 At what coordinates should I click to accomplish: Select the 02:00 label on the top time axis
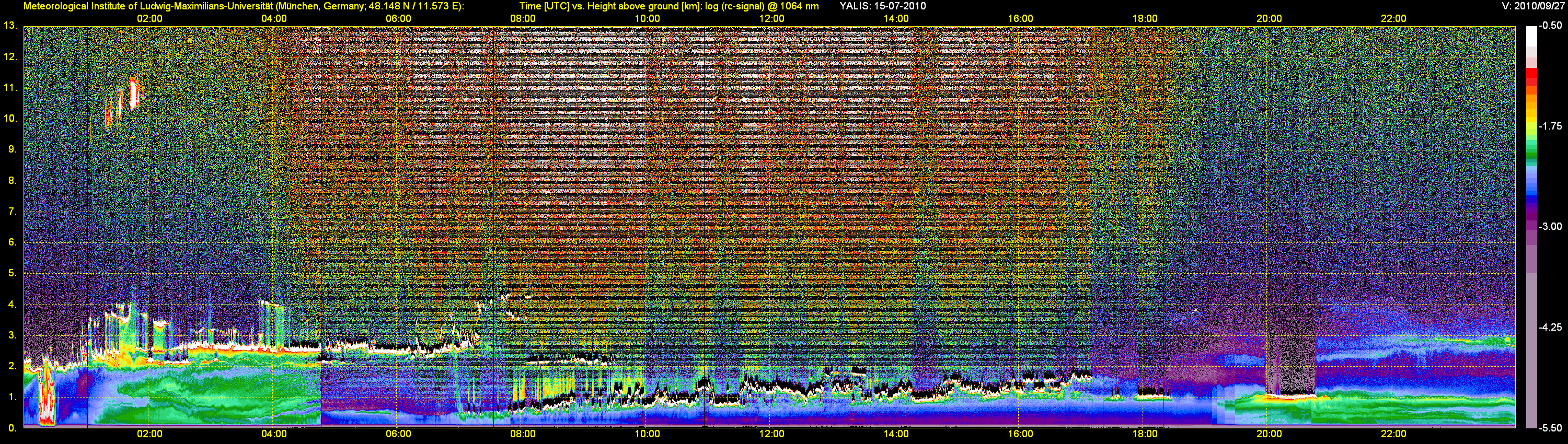pyautogui.click(x=149, y=18)
